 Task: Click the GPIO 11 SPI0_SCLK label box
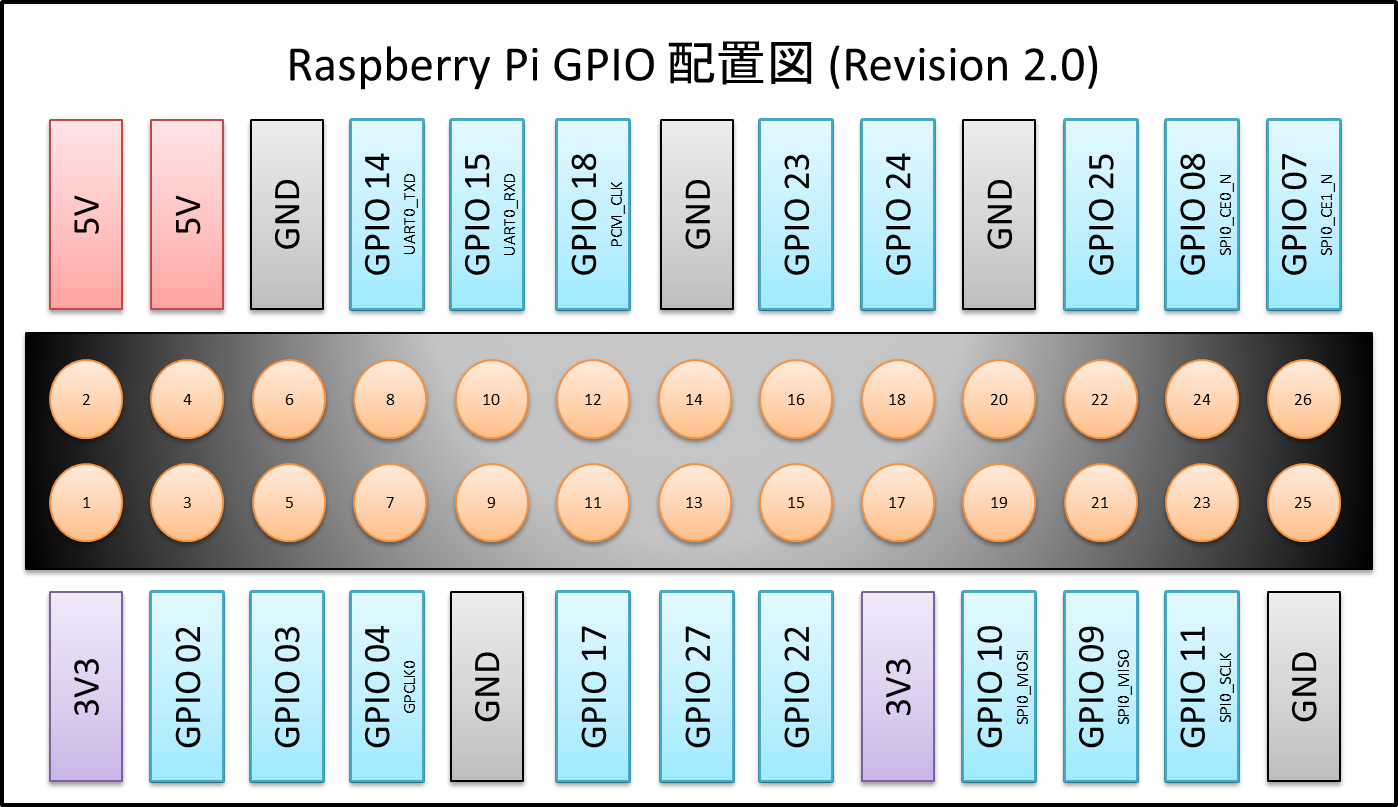[1202, 686]
